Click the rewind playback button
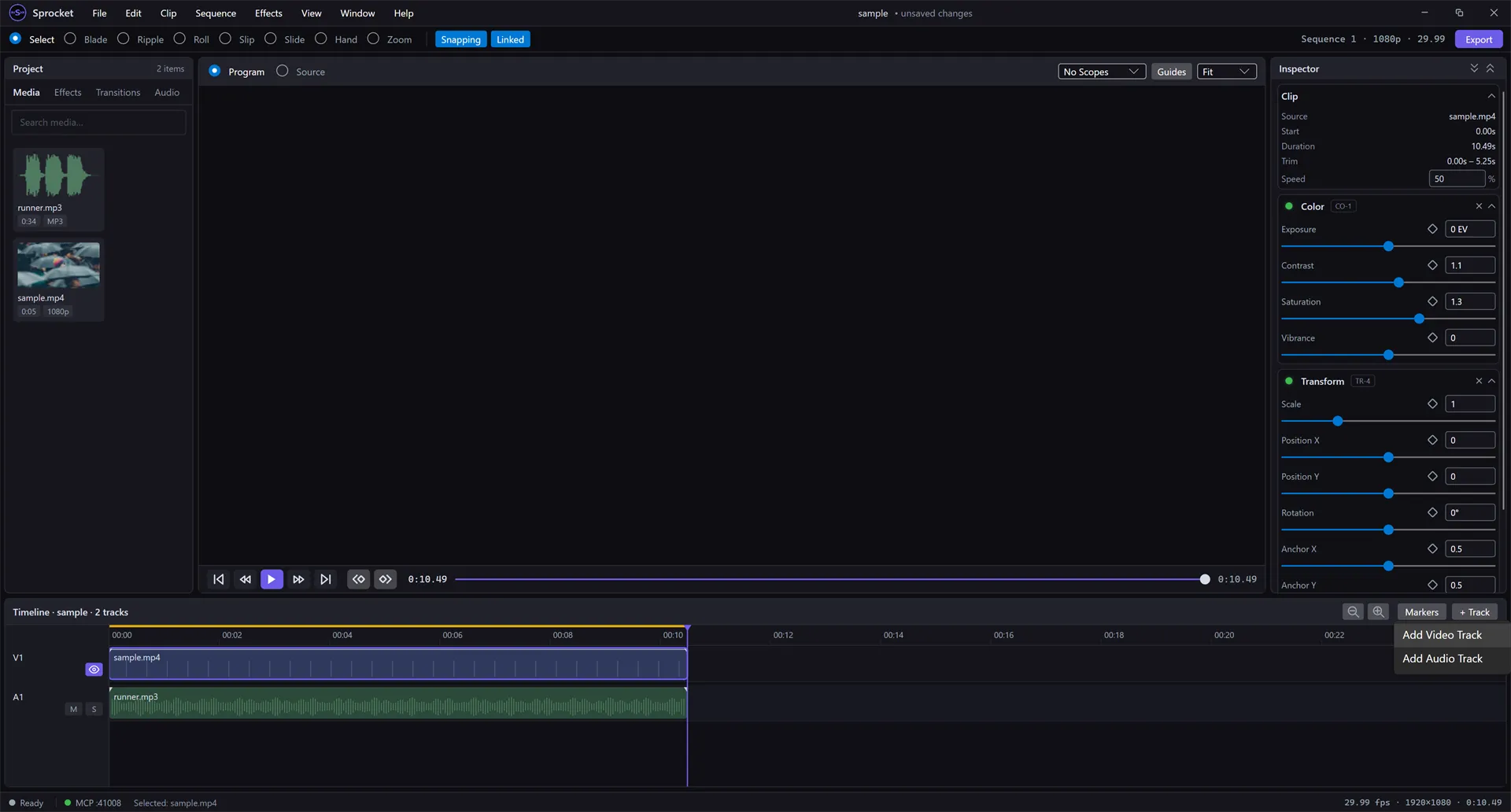The width and height of the screenshot is (1511, 812). click(246, 579)
